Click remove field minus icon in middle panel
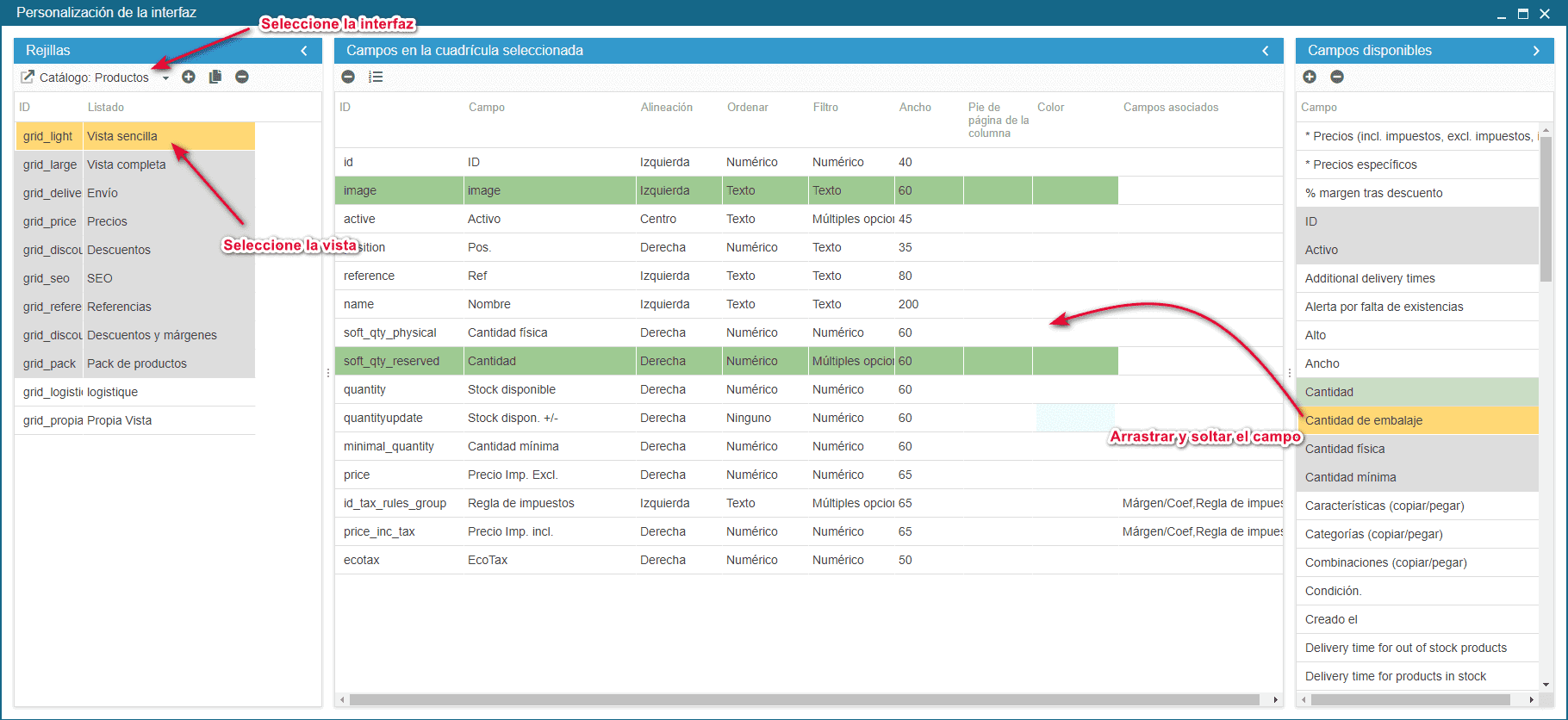The image size is (1568, 720). (x=348, y=78)
